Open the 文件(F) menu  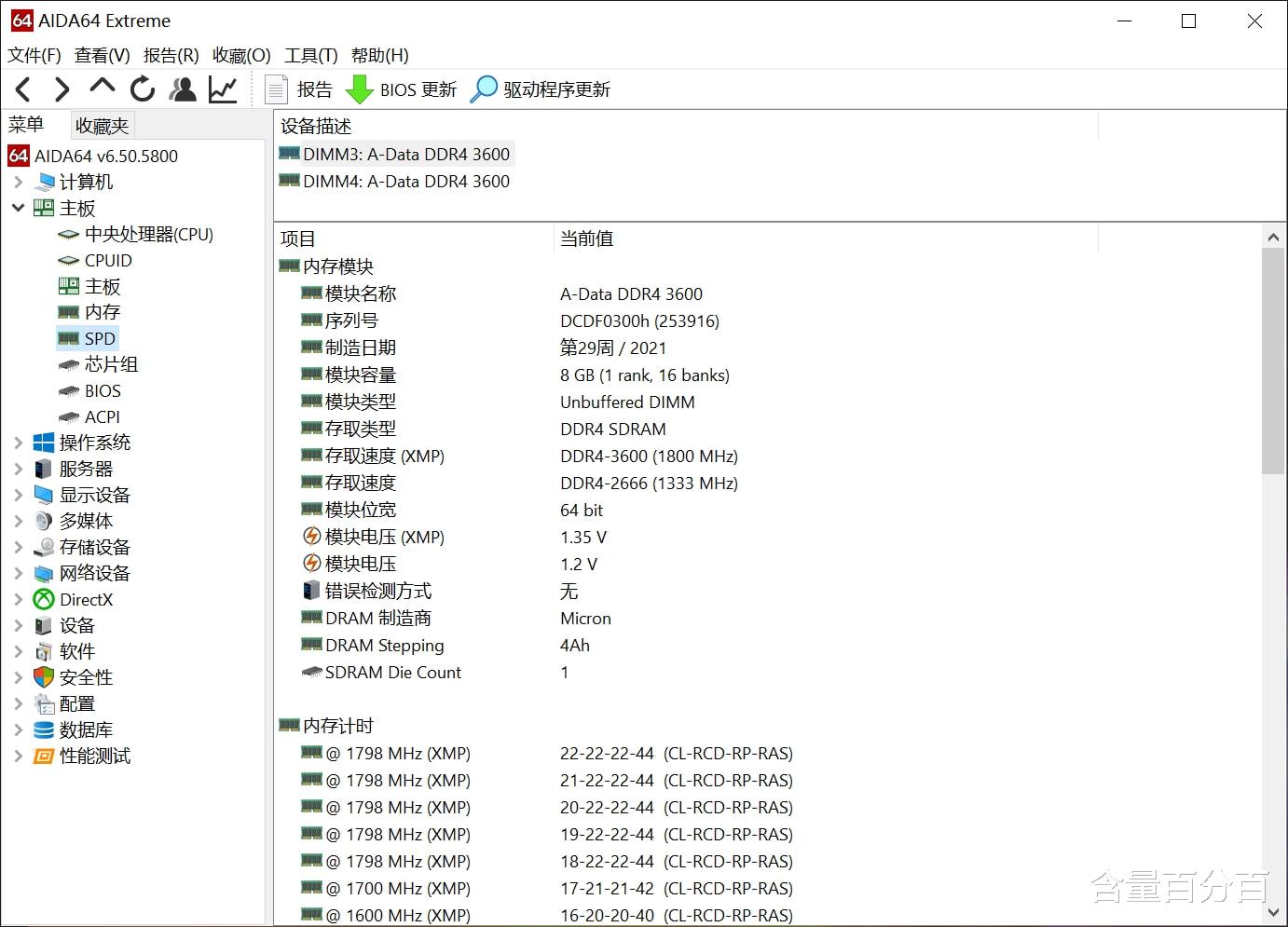34,55
